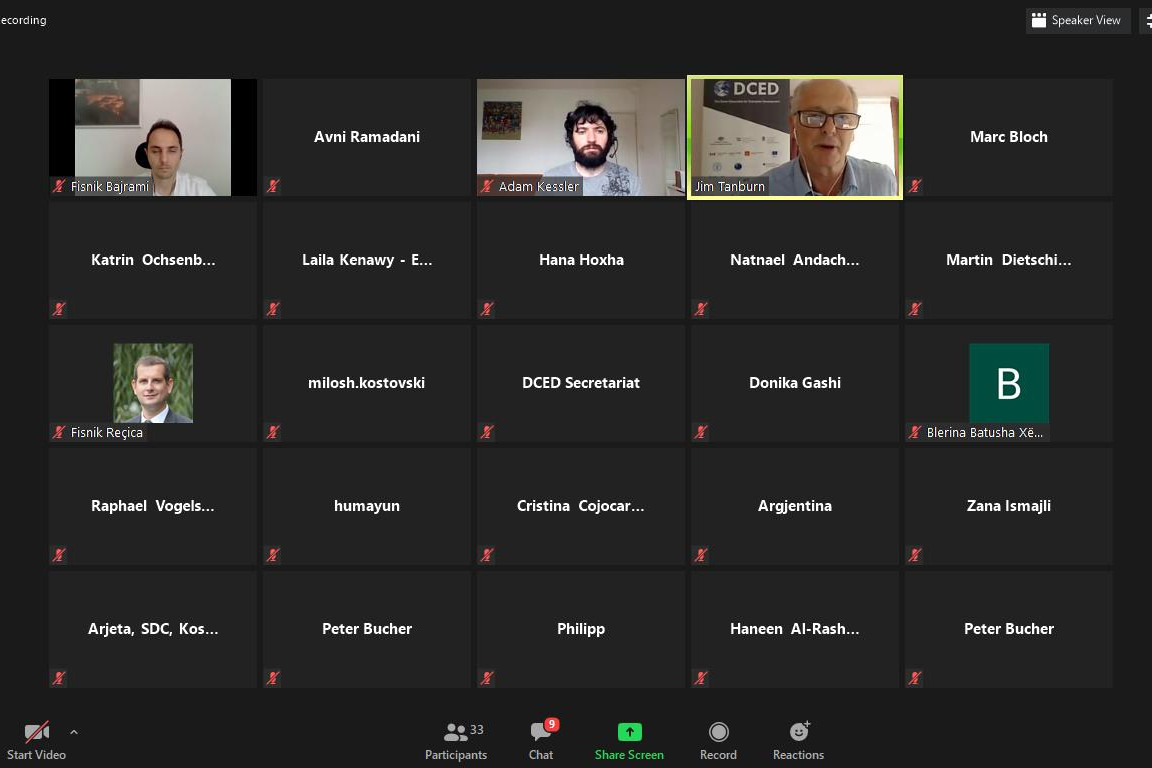Image resolution: width=1152 pixels, height=768 pixels.
Task: Select the DCED Secretariat participant tile
Action: pos(580,383)
